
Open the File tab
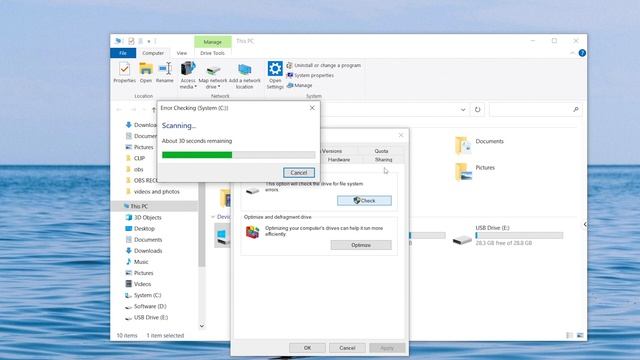click(x=123, y=53)
